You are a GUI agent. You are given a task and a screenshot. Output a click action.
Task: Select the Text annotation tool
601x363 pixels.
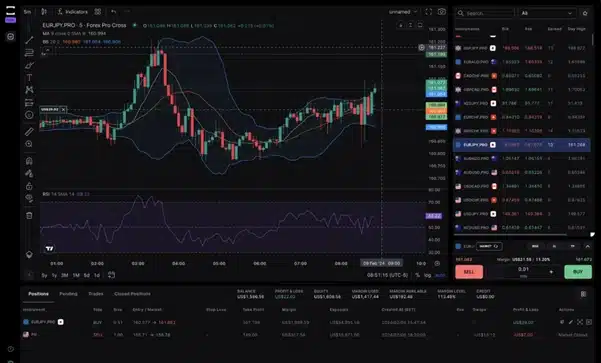coord(29,77)
